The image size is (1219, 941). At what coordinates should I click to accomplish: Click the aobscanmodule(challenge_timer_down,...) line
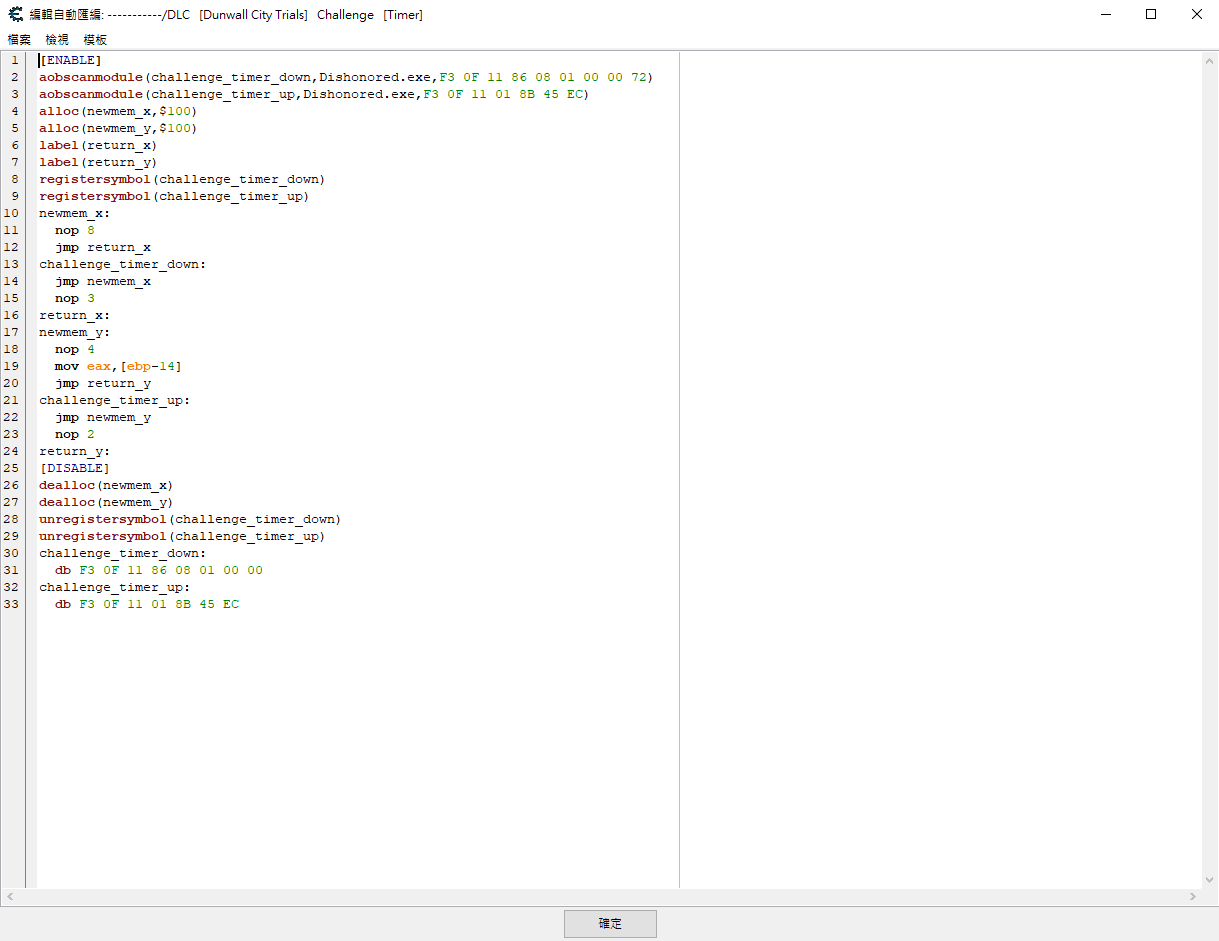pos(346,77)
